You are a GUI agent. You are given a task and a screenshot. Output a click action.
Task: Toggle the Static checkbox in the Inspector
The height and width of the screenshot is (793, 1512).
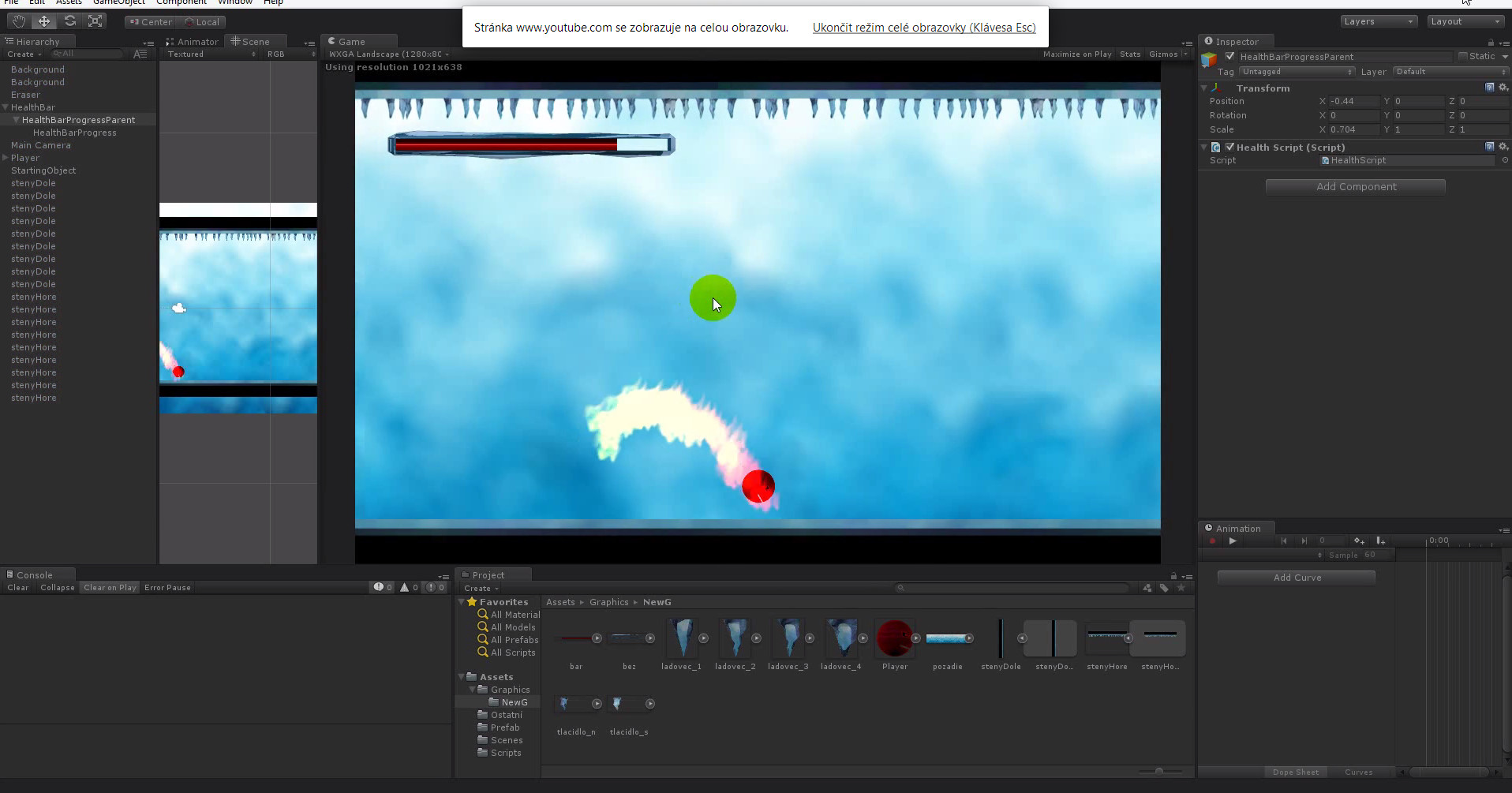1464,56
